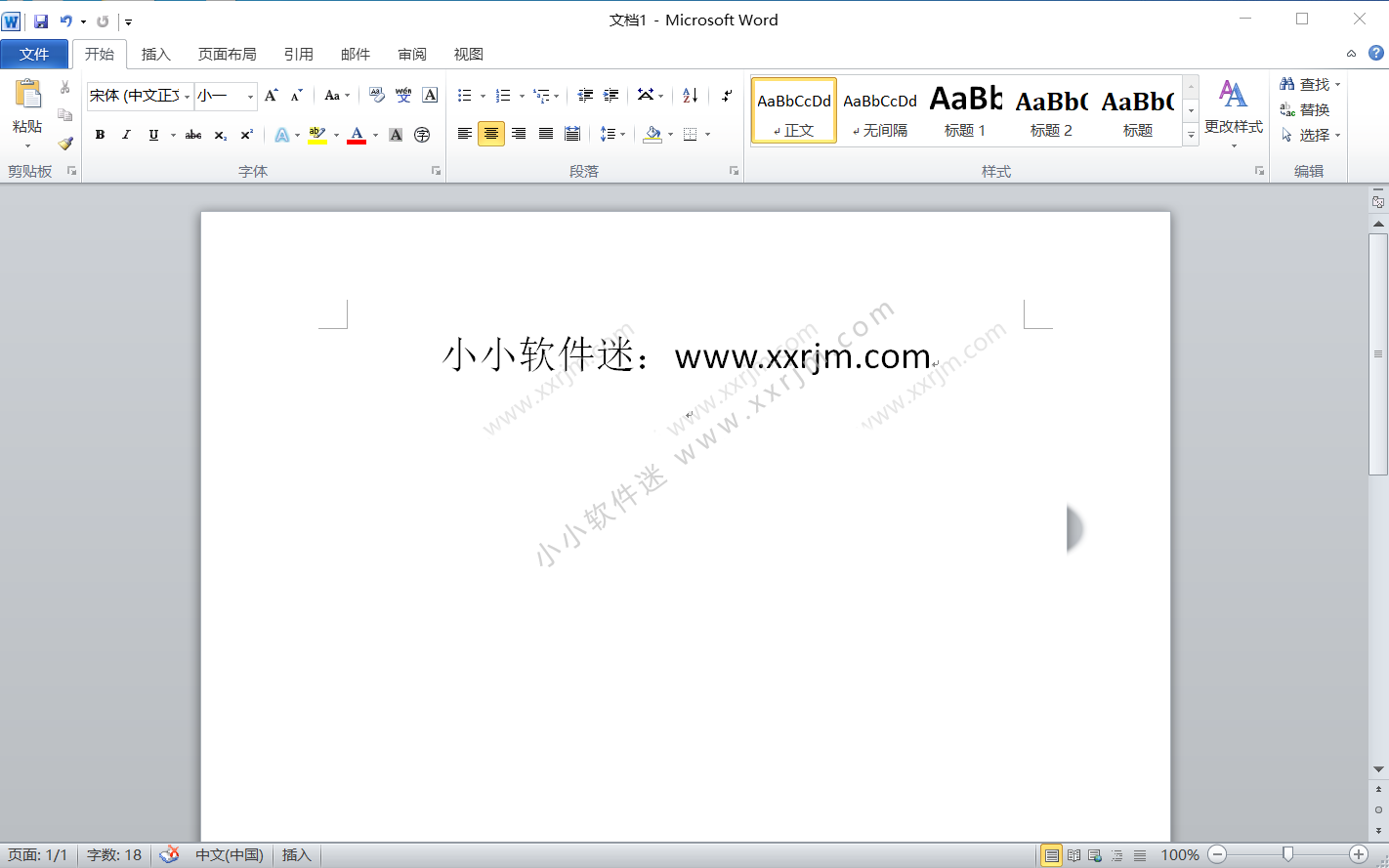The width and height of the screenshot is (1389, 868).
Task: Open the 页面布局 ribbon tab
Action: (227, 54)
